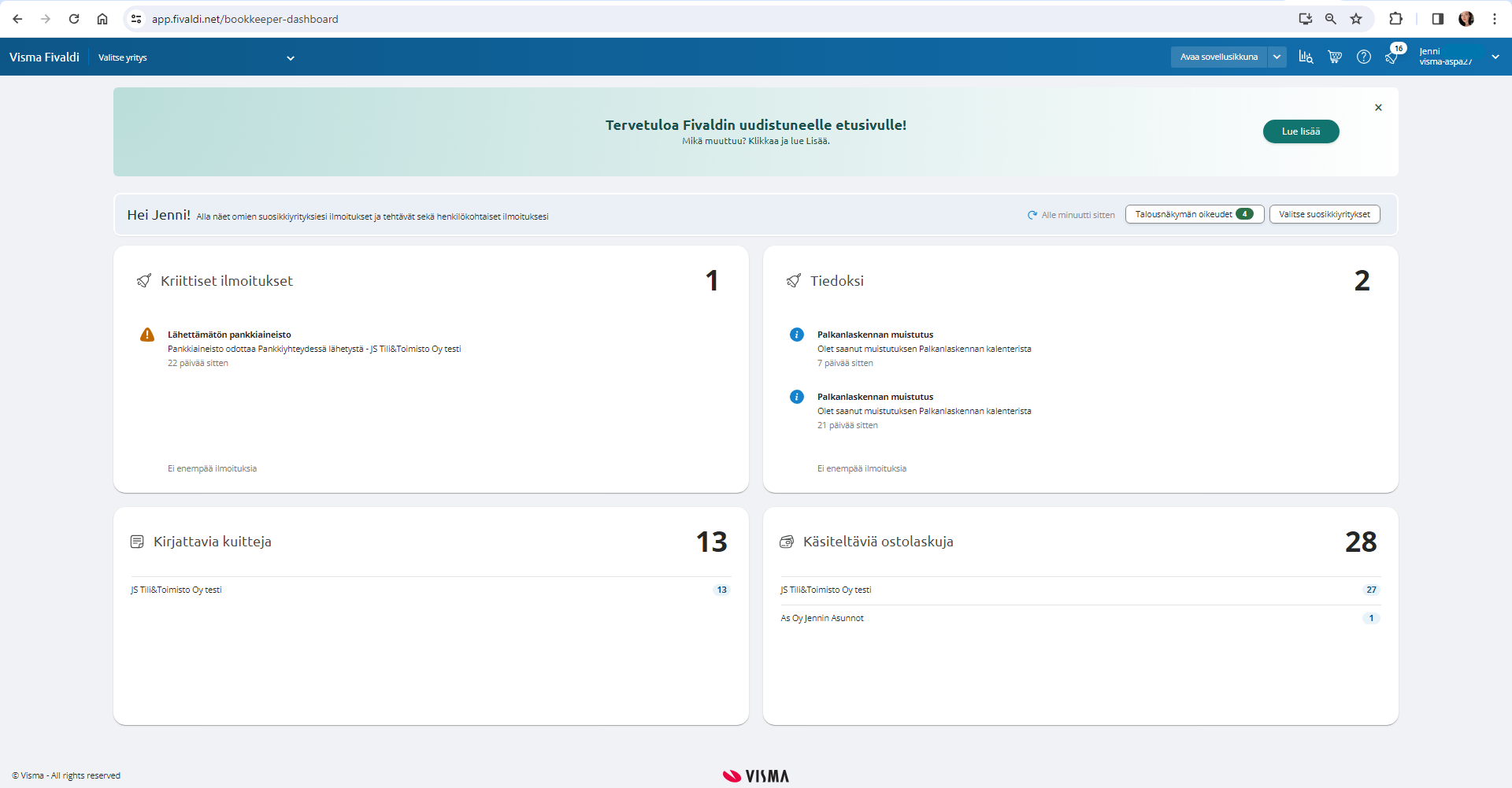The width and height of the screenshot is (1512, 788).
Task: Click the Avaa sovellusikkuna button
Action: pyautogui.click(x=1218, y=57)
